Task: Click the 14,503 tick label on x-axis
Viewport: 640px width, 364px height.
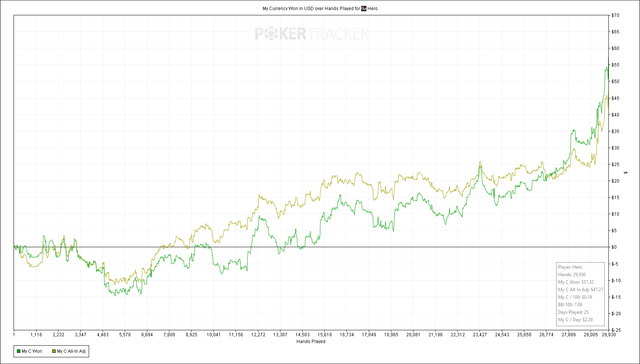Action: click(x=302, y=335)
